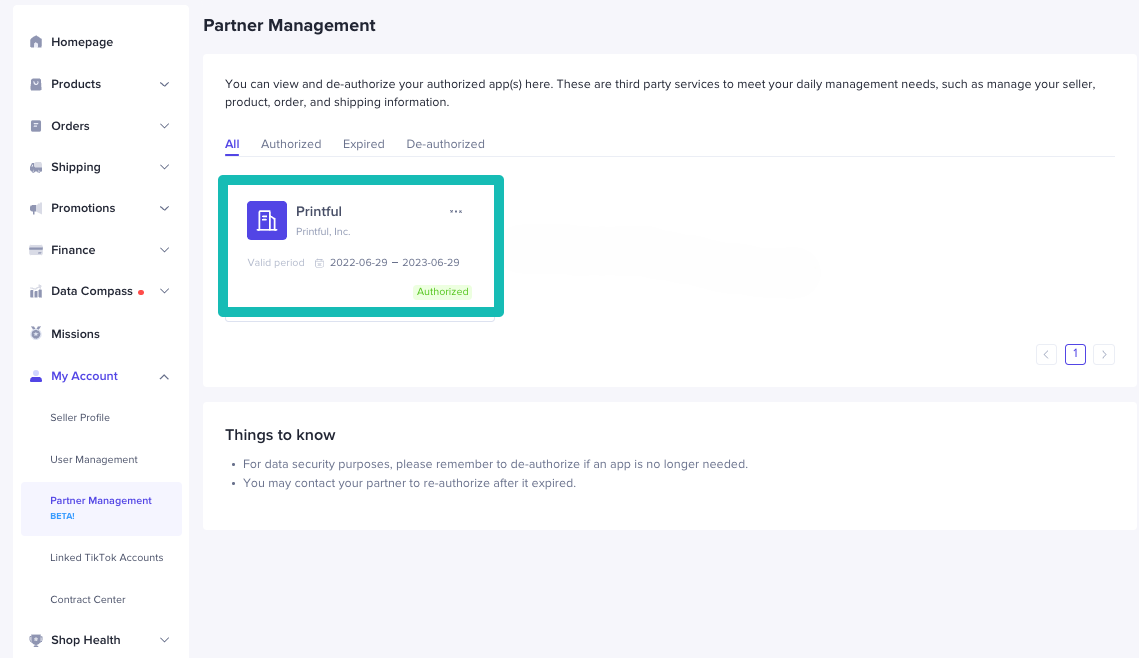Open Finance from the sidebar icon
The width and height of the screenshot is (1139, 658).
(35, 250)
